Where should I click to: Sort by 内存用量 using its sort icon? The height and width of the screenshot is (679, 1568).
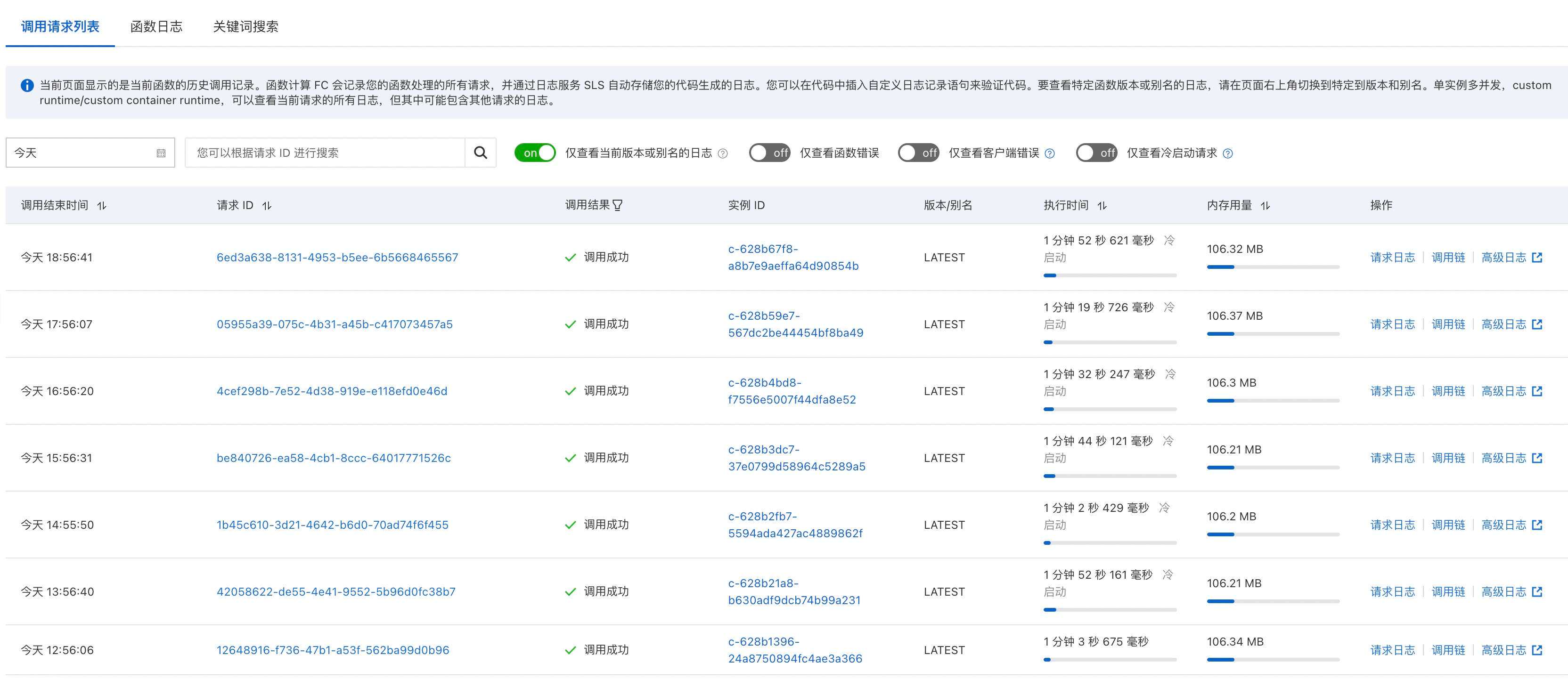coord(1265,206)
